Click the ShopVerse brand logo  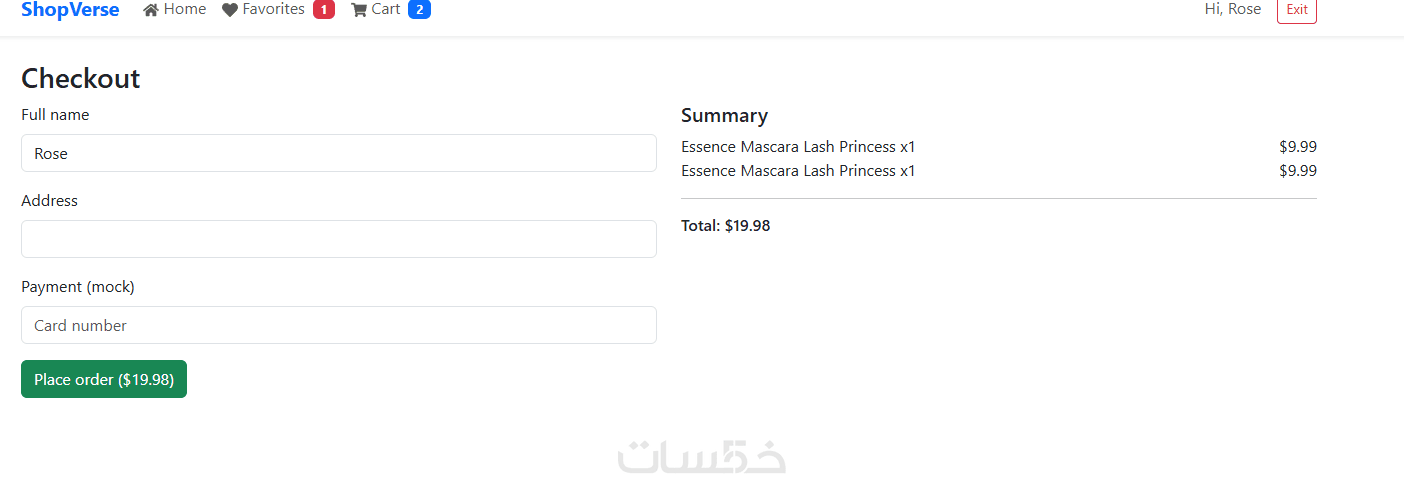pos(70,10)
